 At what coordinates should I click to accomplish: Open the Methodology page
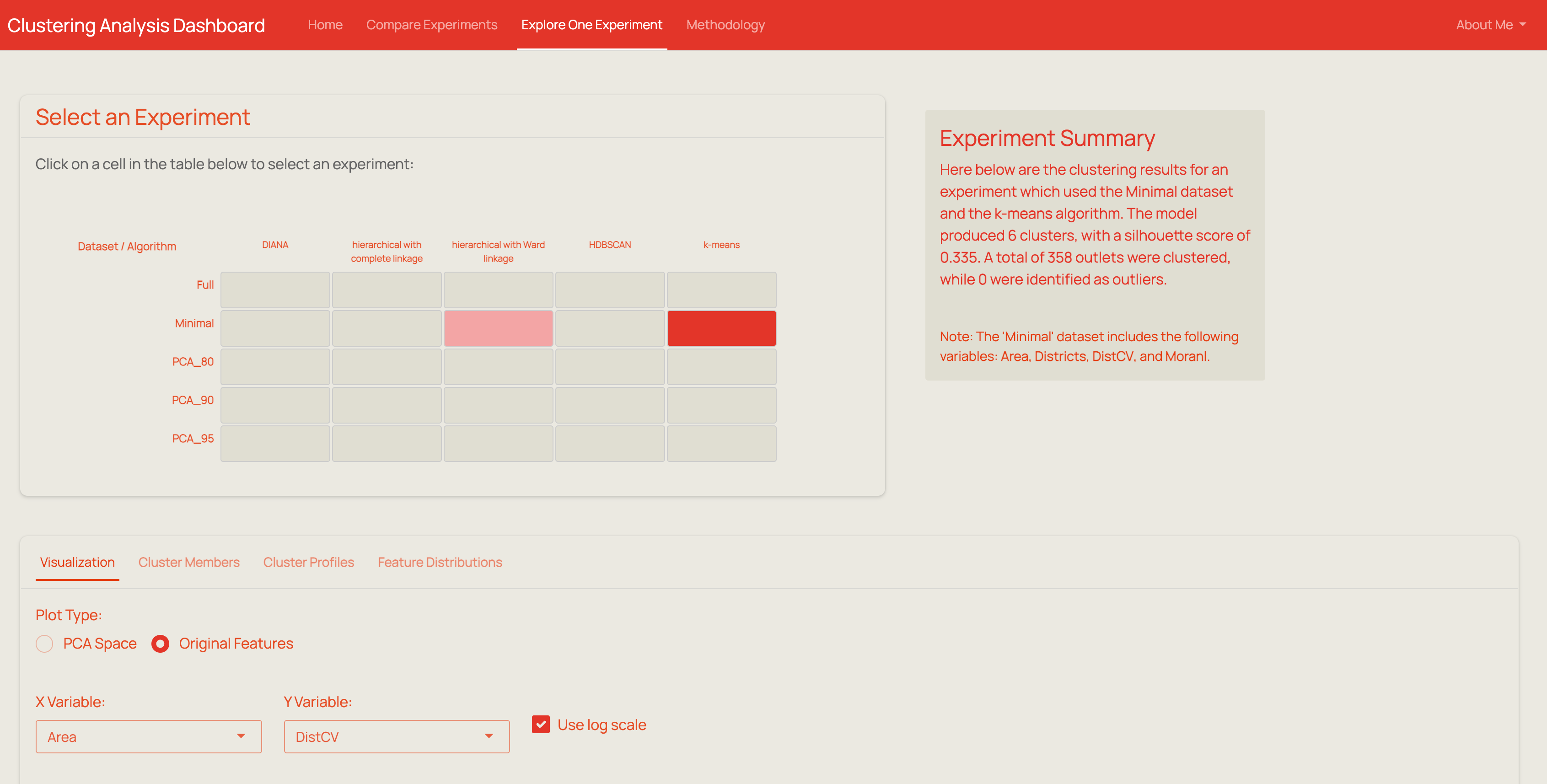[725, 25]
